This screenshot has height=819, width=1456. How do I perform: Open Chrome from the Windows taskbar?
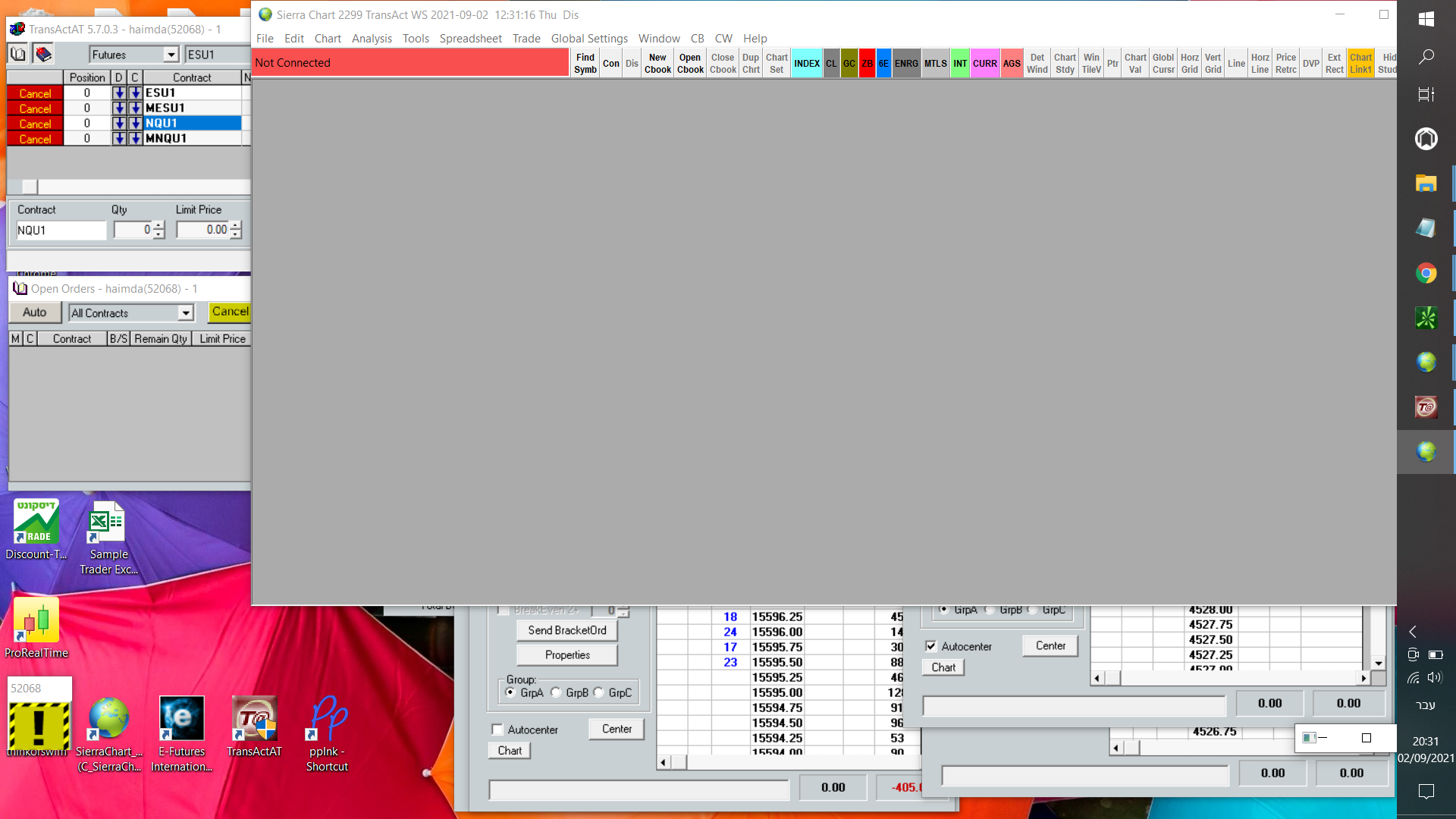1426,273
